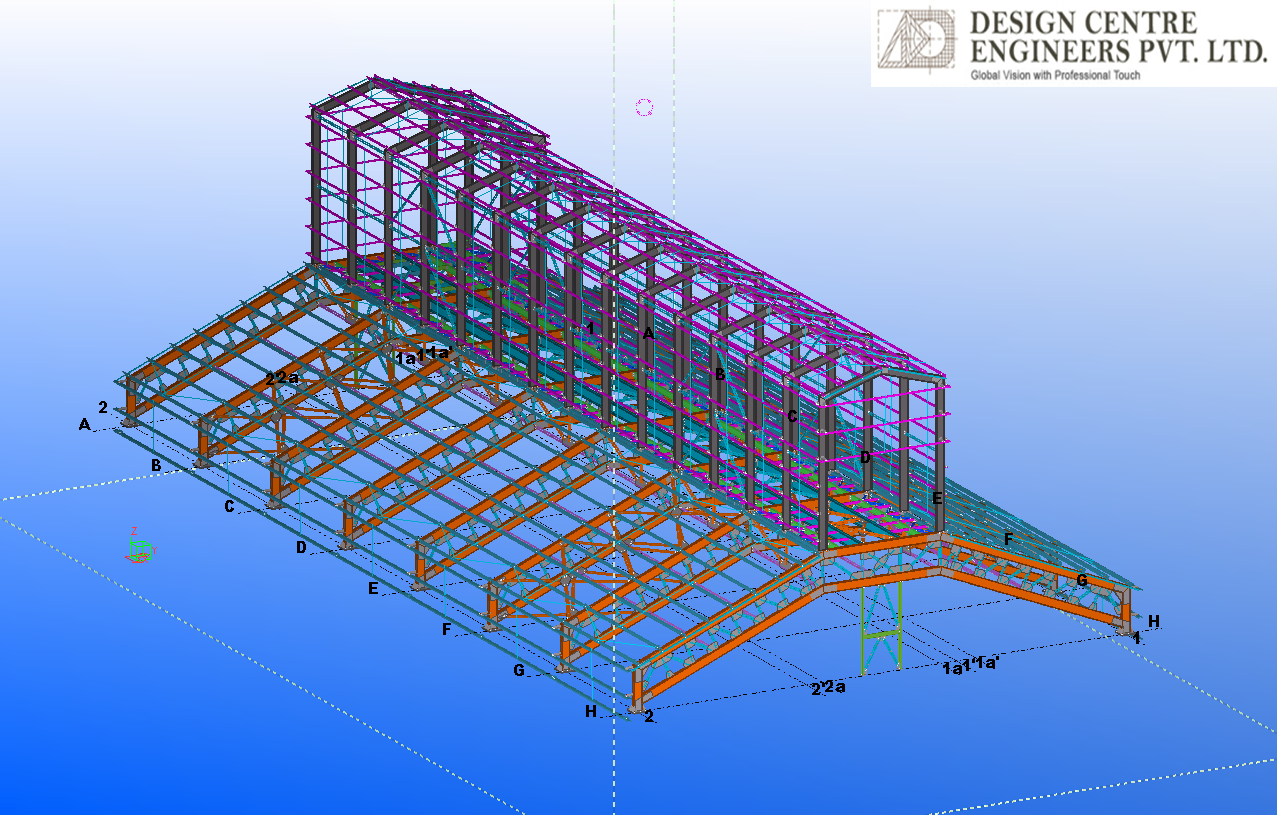Viewport: 1277px width, 815px height.
Task: Select grid label I on the tall wall
Action: point(591,327)
